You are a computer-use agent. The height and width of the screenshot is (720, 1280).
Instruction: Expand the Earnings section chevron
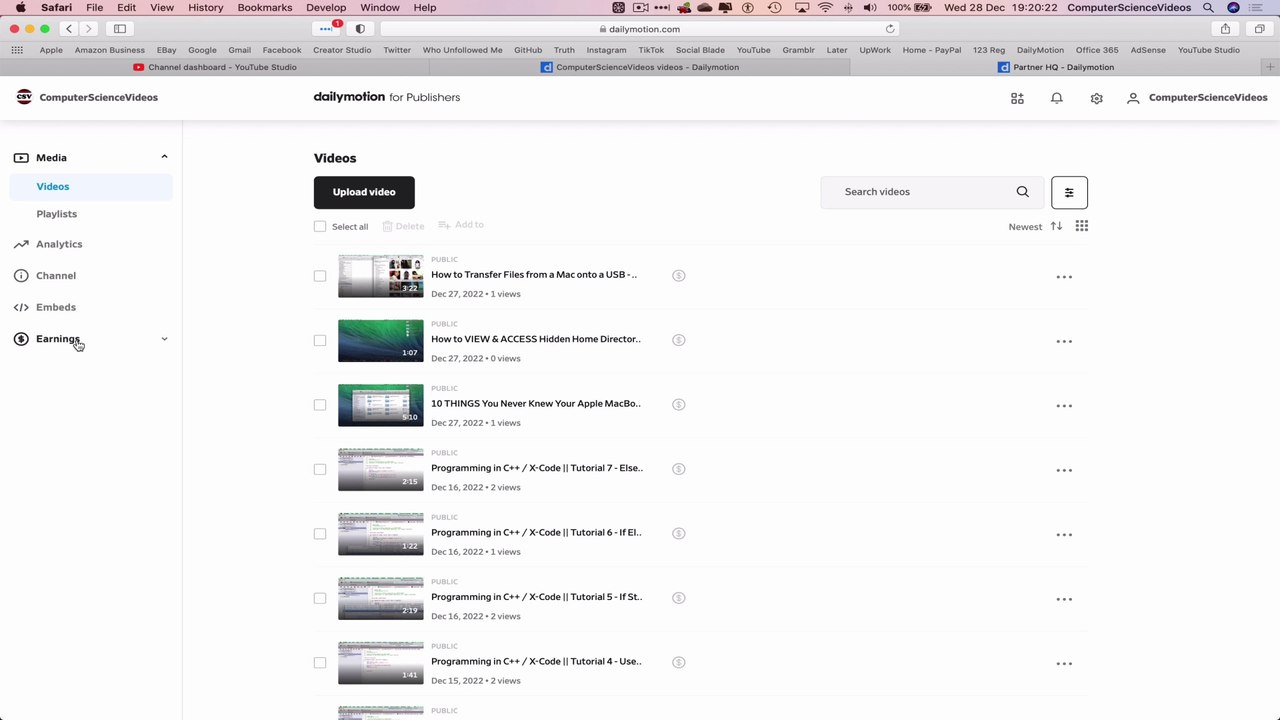point(164,339)
